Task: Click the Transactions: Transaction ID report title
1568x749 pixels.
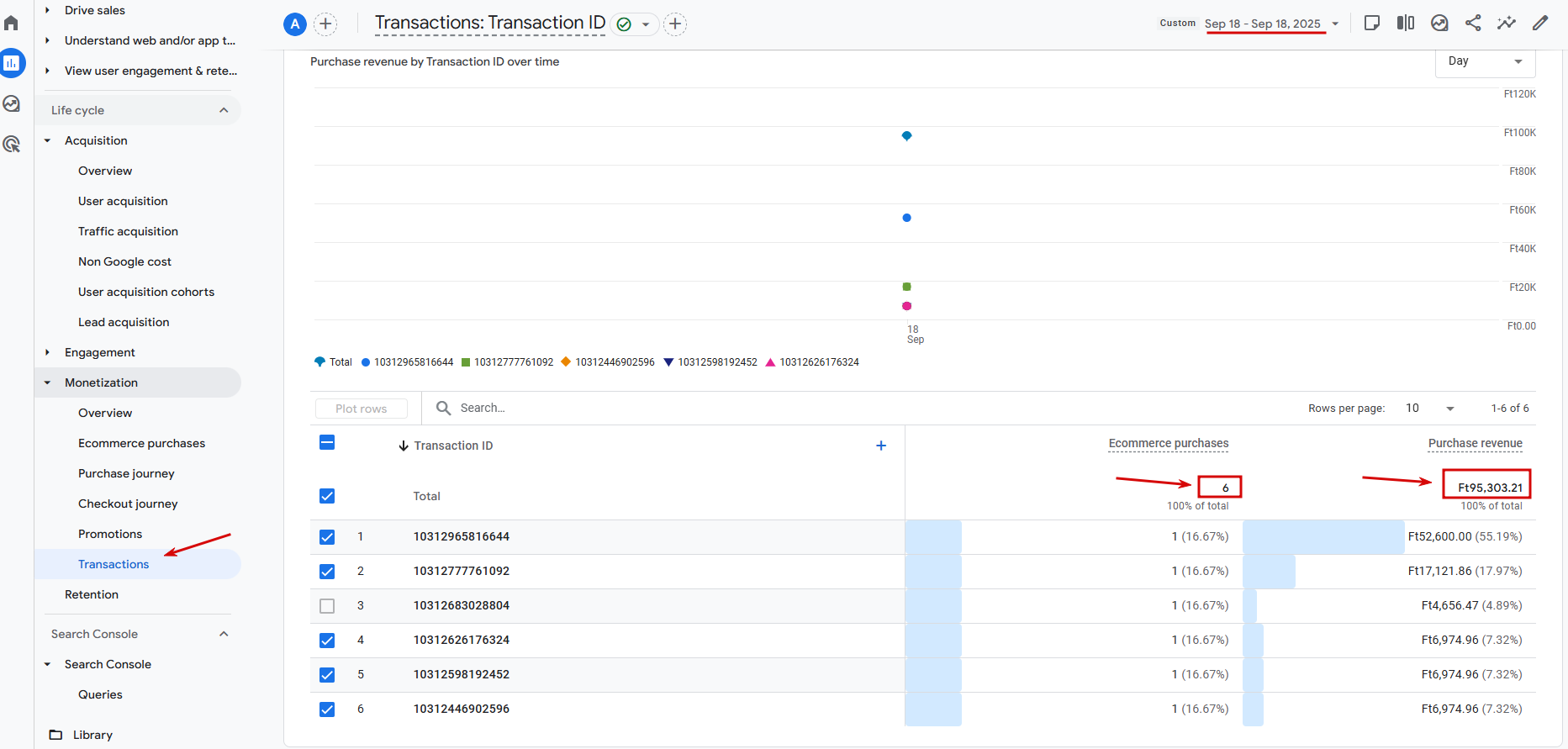Action: click(490, 23)
